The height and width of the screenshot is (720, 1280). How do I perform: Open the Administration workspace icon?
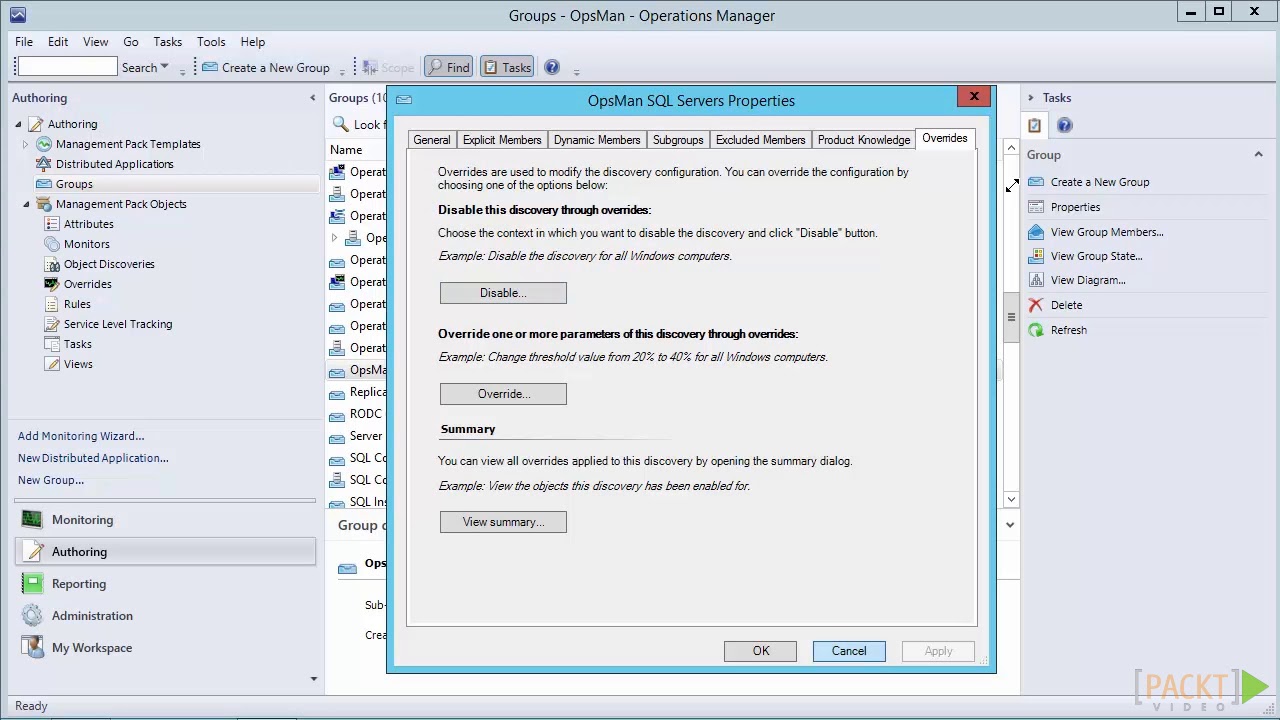pyautogui.click(x=32, y=616)
